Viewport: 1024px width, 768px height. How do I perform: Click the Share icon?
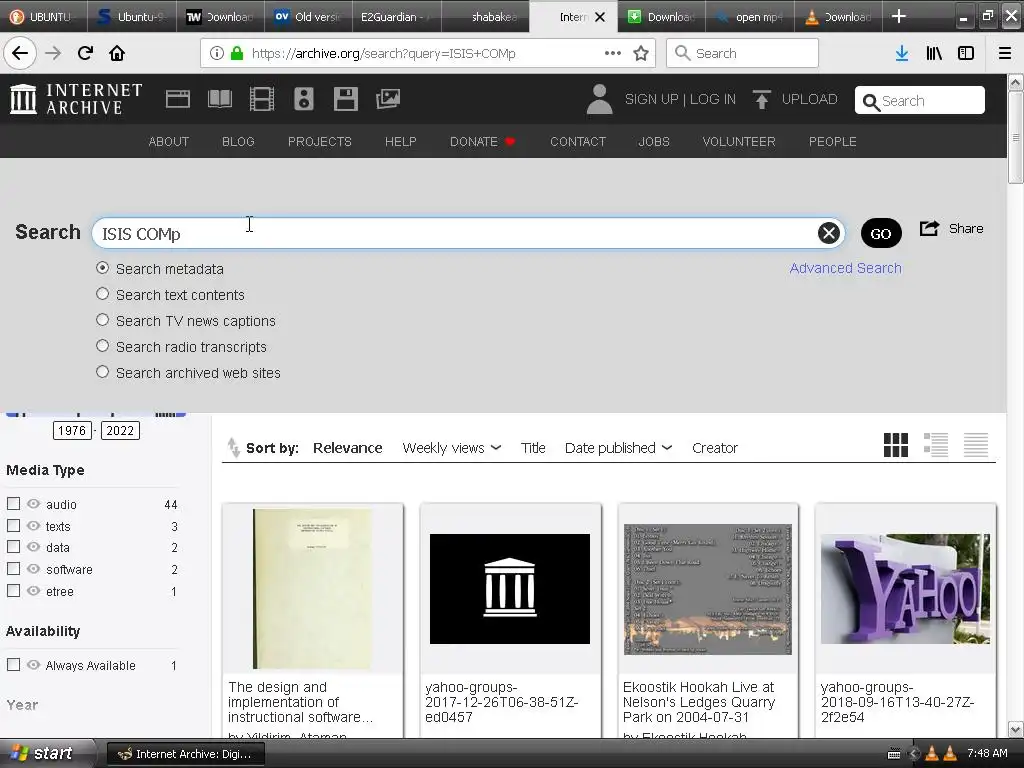(929, 229)
